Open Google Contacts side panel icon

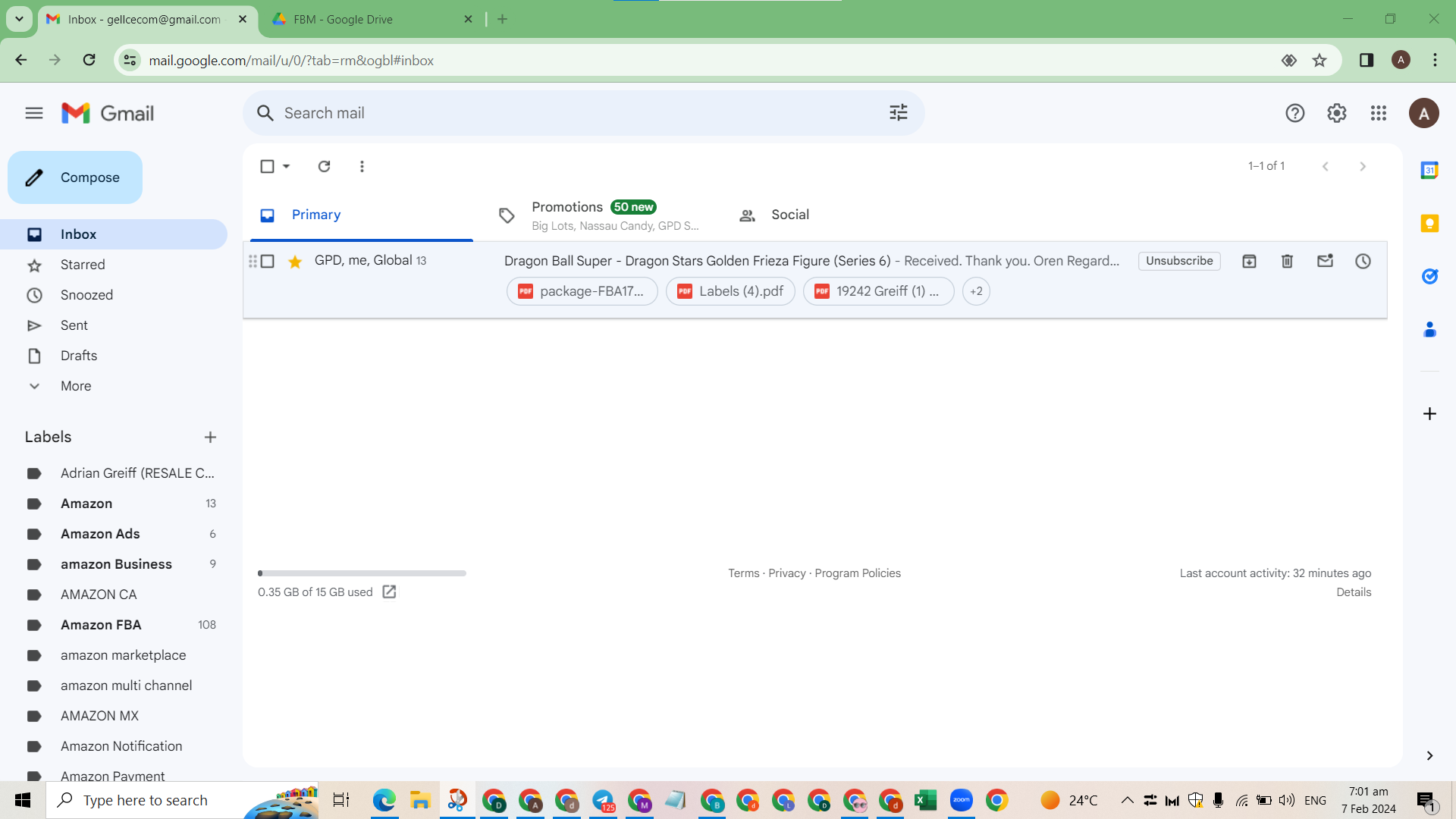tap(1429, 329)
